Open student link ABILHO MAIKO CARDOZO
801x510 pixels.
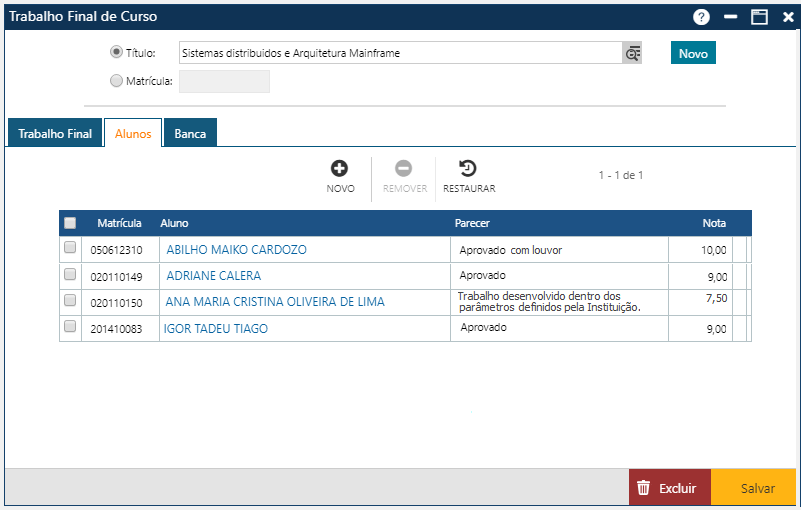coord(237,250)
